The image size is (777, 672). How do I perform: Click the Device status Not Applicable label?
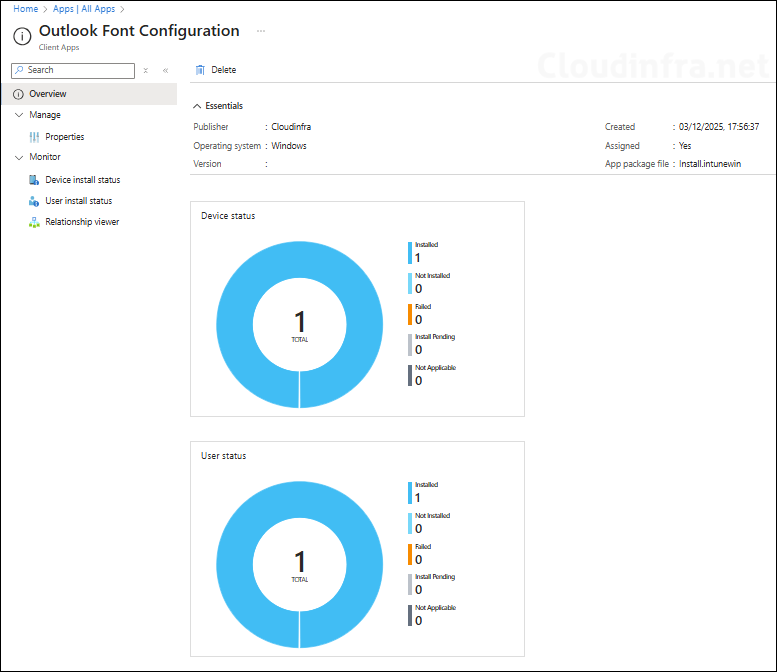click(436, 368)
